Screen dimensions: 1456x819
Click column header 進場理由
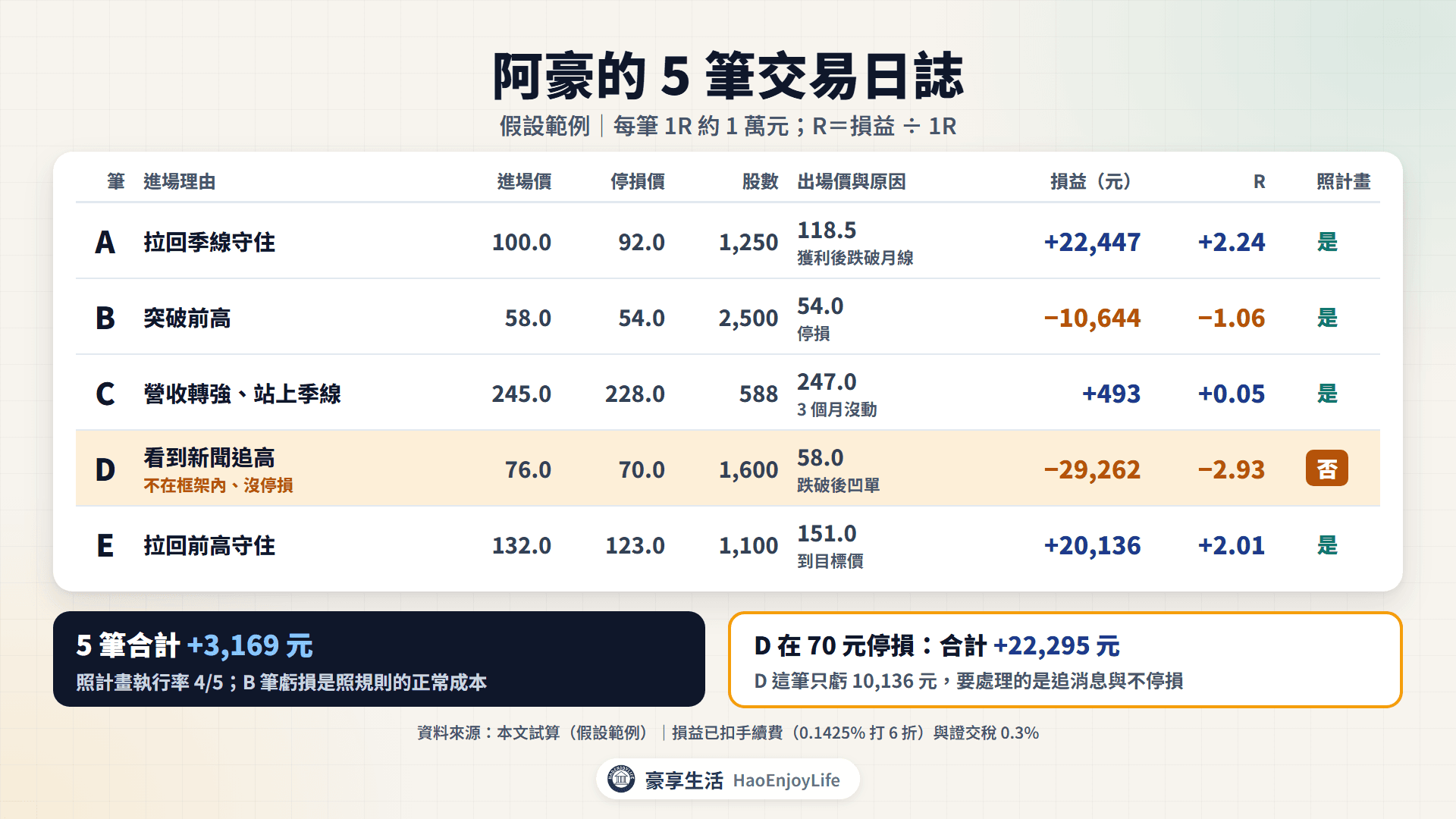click(180, 181)
